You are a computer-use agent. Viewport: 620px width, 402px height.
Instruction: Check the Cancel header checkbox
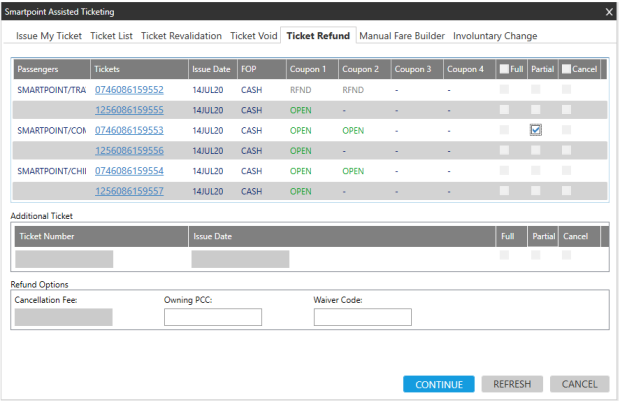coord(567,69)
